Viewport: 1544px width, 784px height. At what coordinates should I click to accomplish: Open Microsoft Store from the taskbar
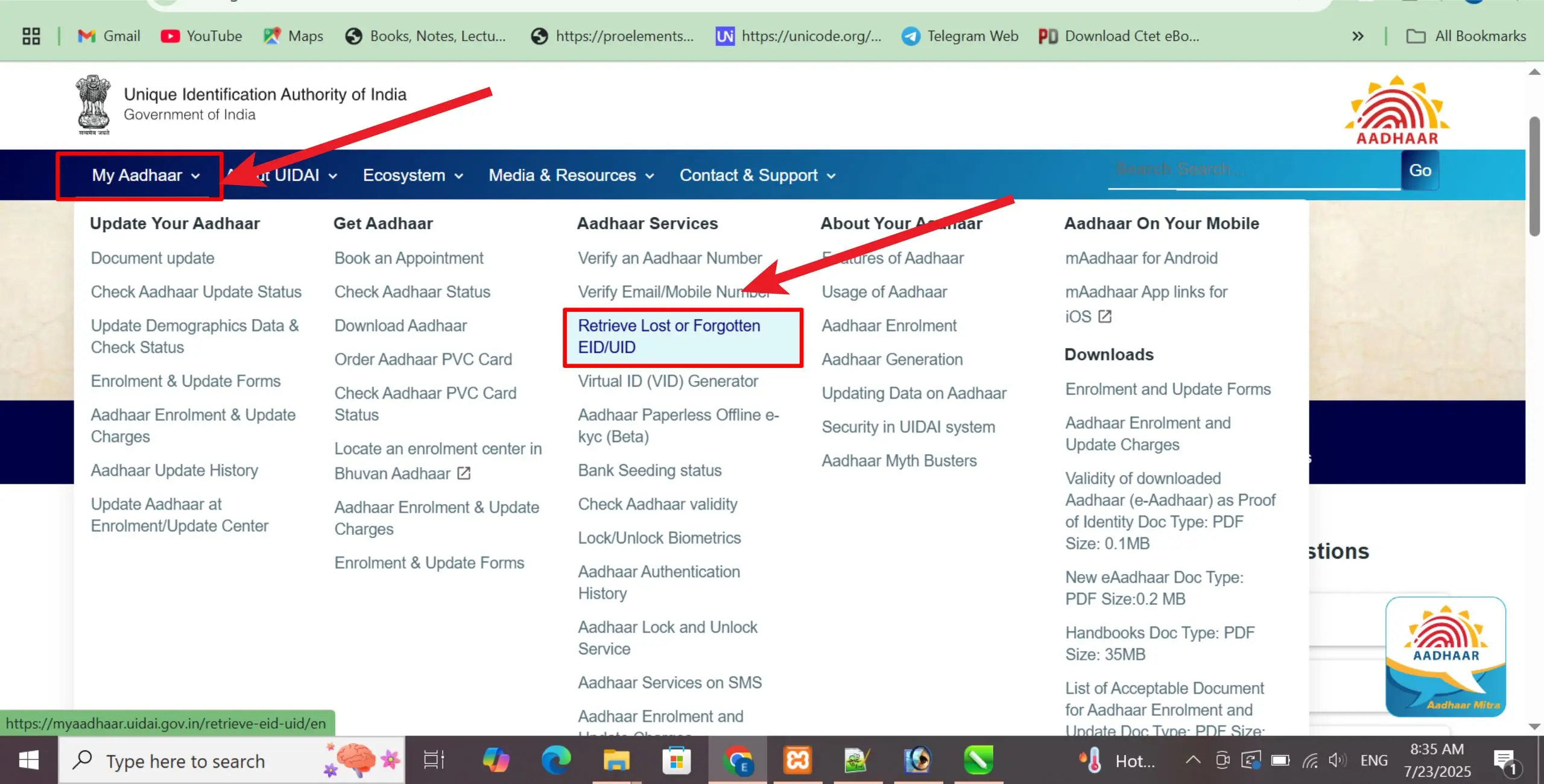(676, 760)
